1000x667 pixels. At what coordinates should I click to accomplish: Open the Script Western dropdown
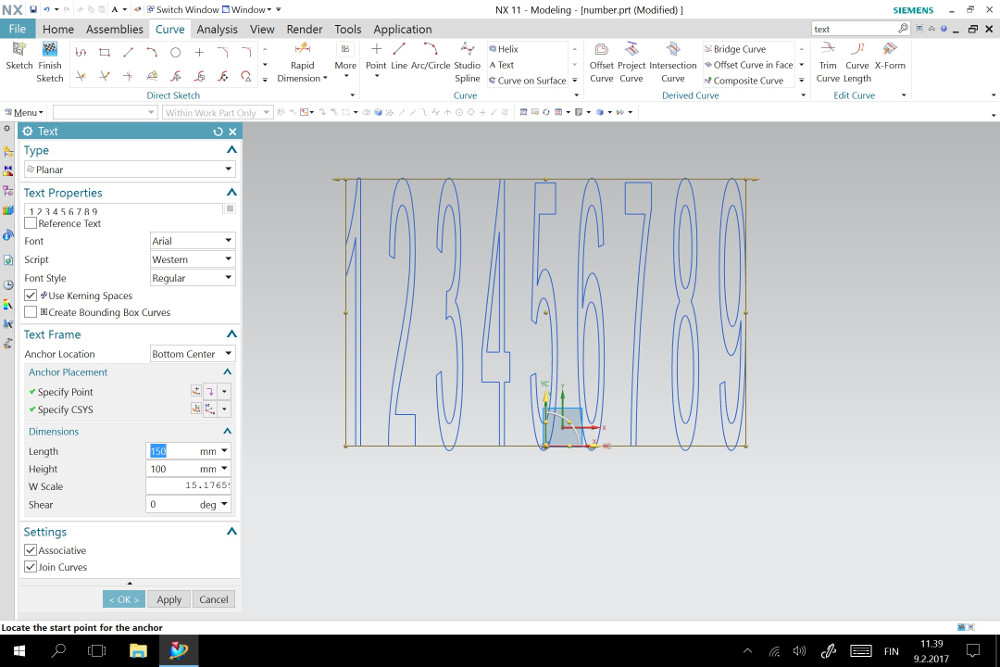click(193, 260)
